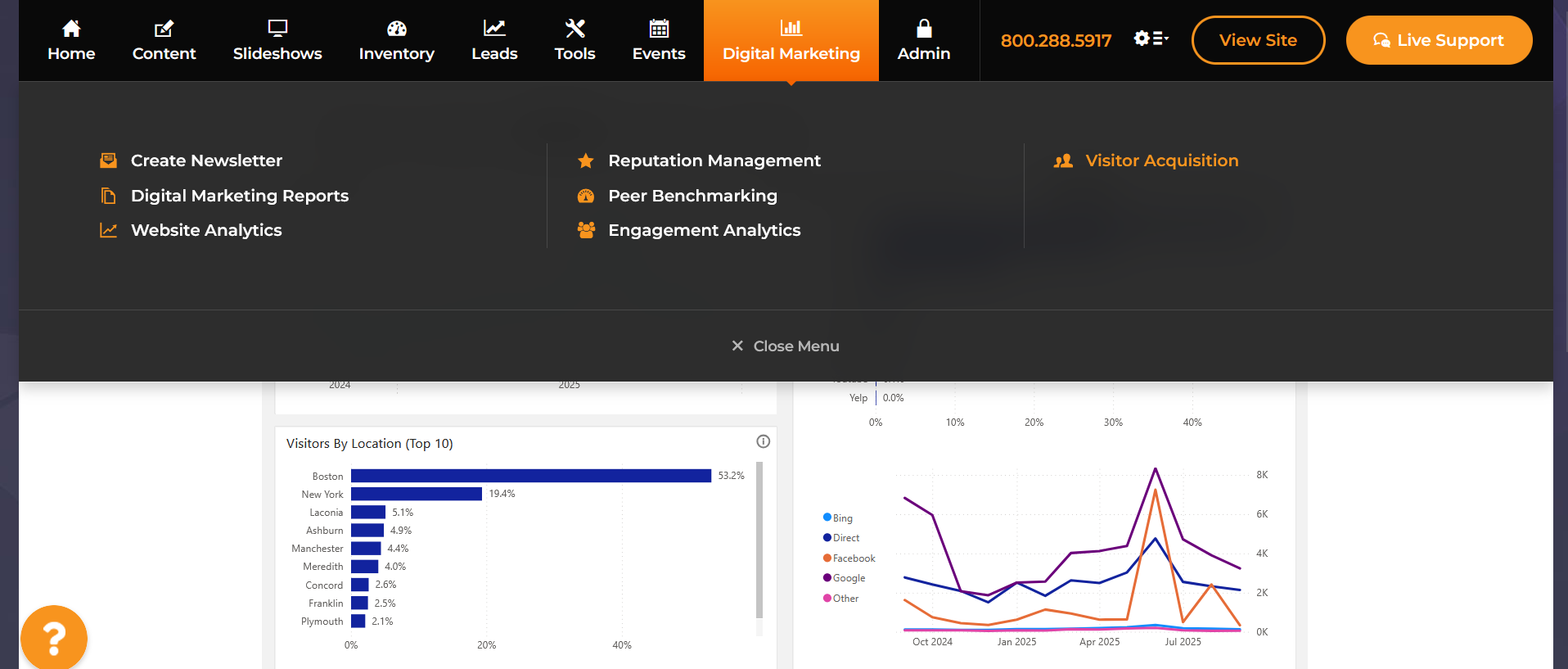The height and width of the screenshot is (669, 1568).
Task: Select the Laconia bar in location chart
Action: [x=368, y=512]
